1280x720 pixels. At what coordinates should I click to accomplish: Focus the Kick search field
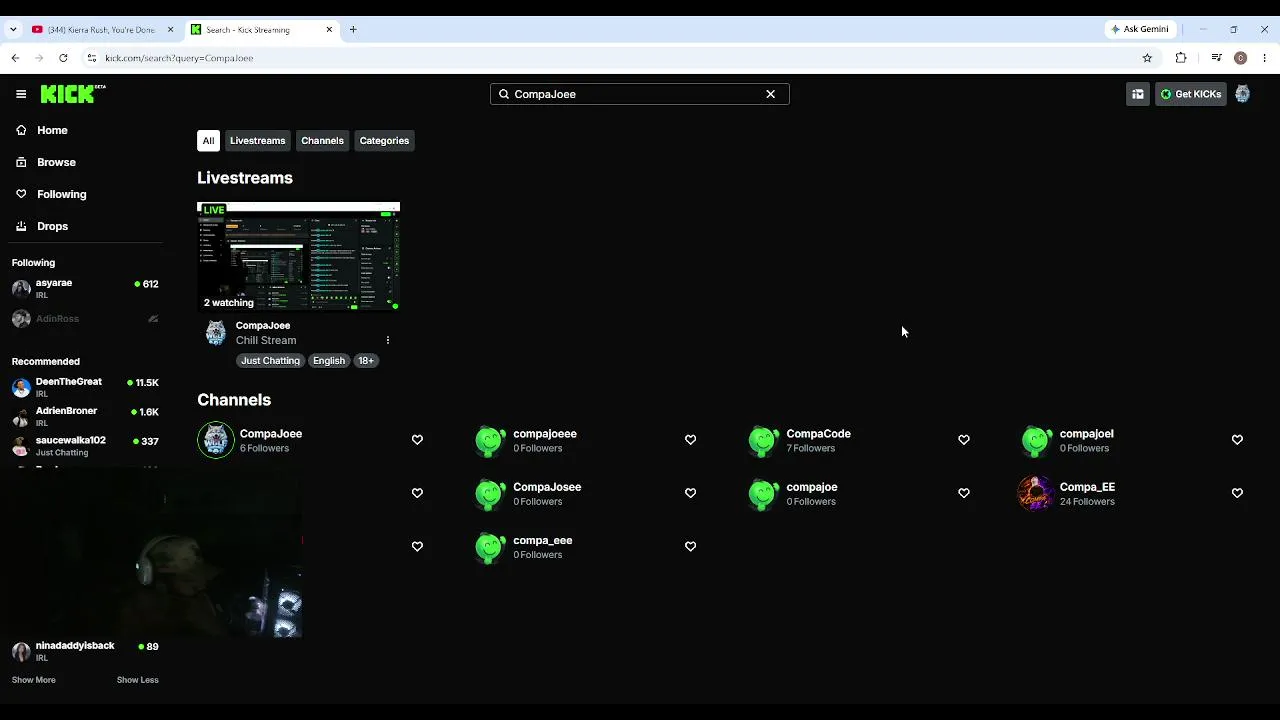(640, 94)
